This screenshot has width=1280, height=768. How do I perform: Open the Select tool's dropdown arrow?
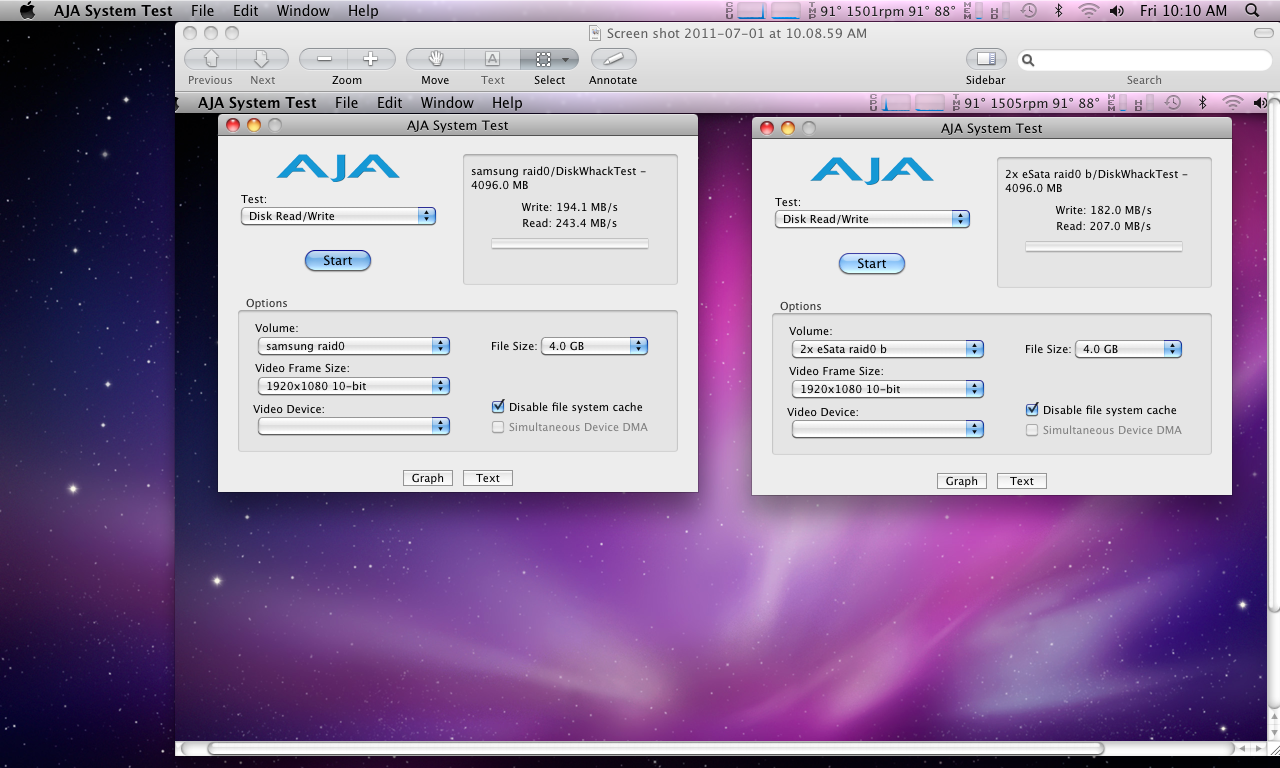(x=566, y=59)
